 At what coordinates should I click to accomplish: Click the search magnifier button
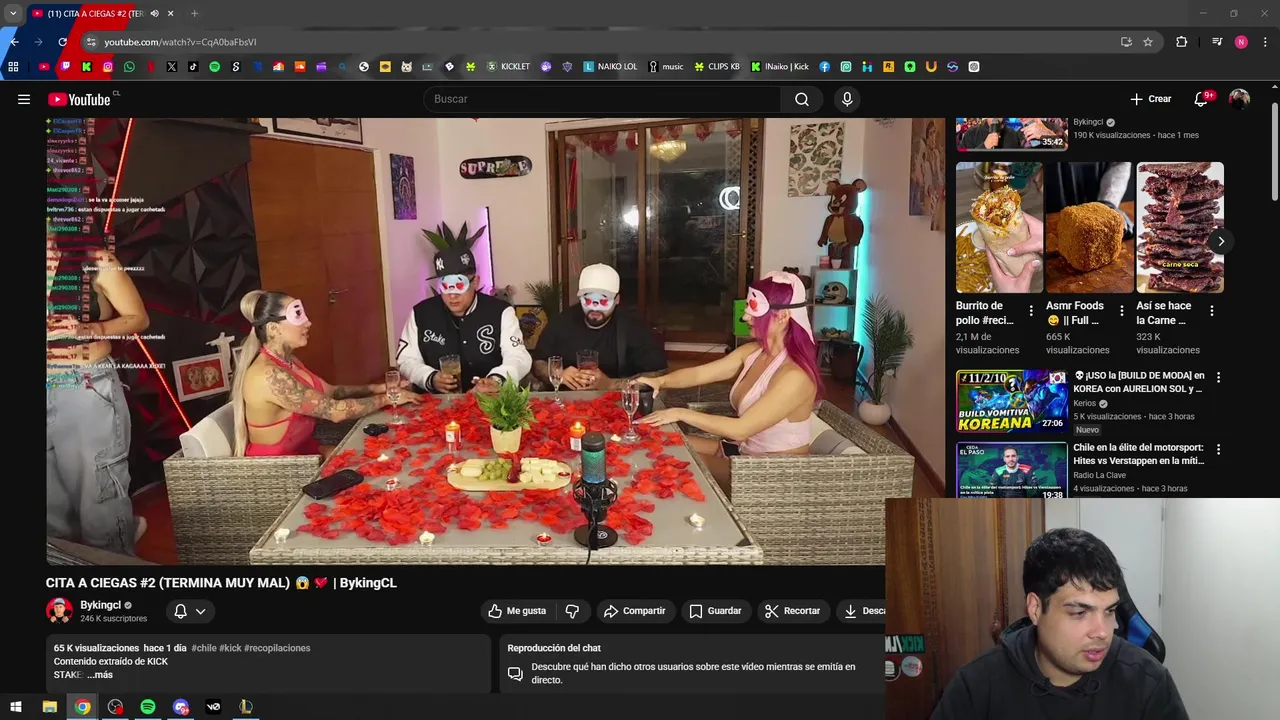(802, 99)
